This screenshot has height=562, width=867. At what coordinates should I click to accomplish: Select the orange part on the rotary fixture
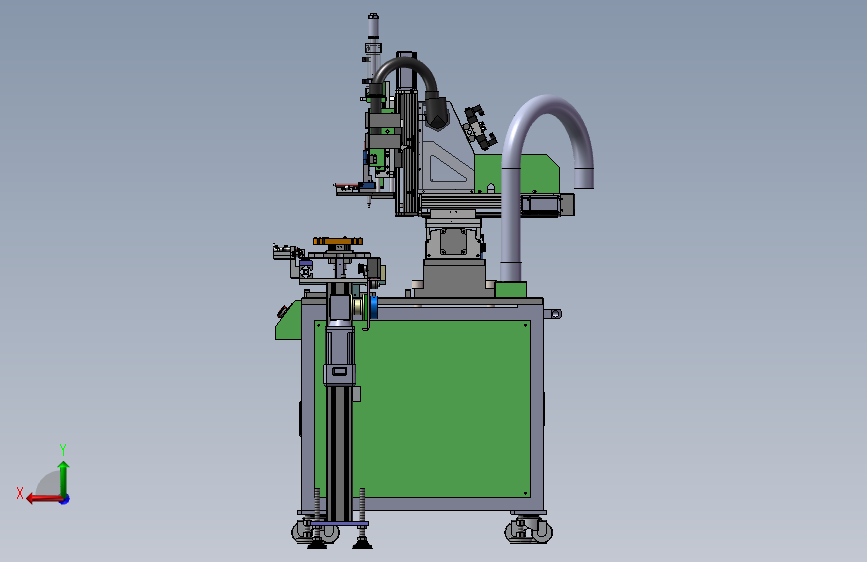(338, 241)
